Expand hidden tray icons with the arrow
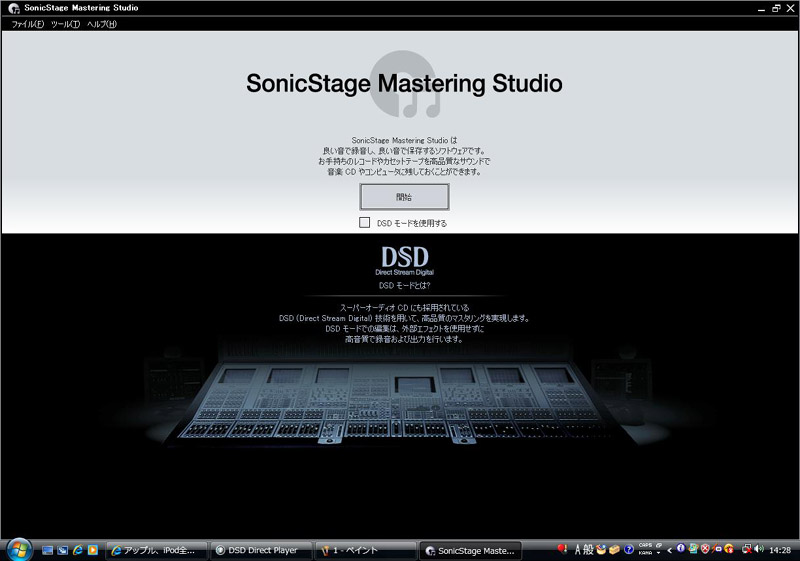Viewport: 800px width, 561px height. pos(669,550)
